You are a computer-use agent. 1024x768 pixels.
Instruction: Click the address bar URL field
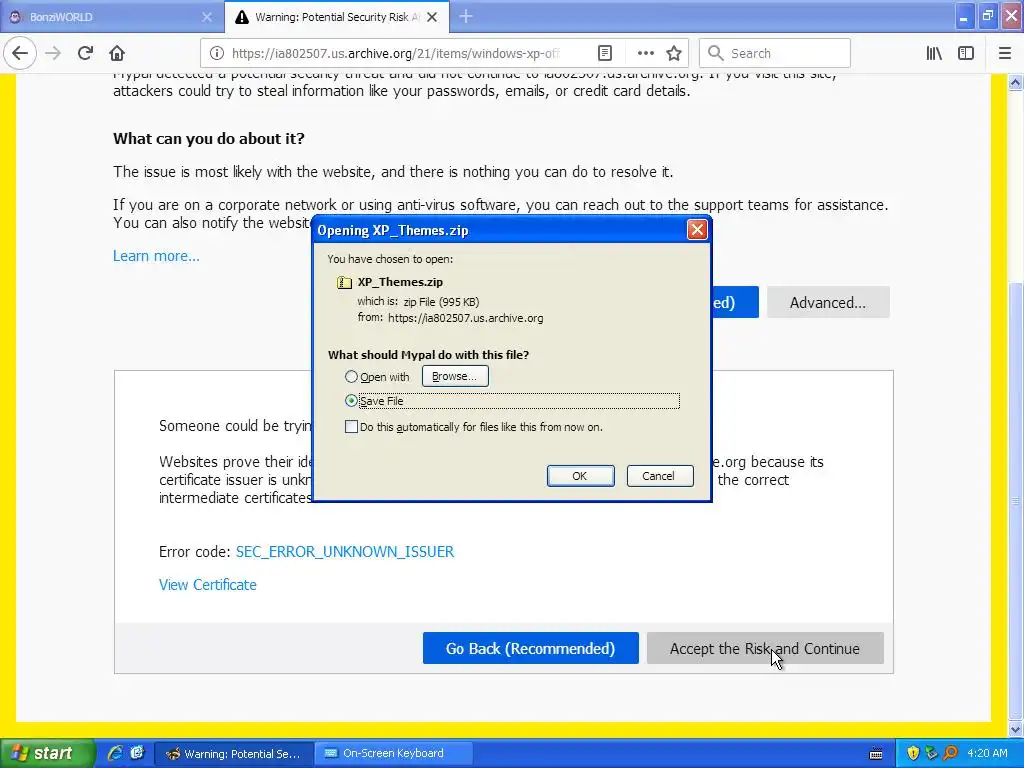point(394,53)
